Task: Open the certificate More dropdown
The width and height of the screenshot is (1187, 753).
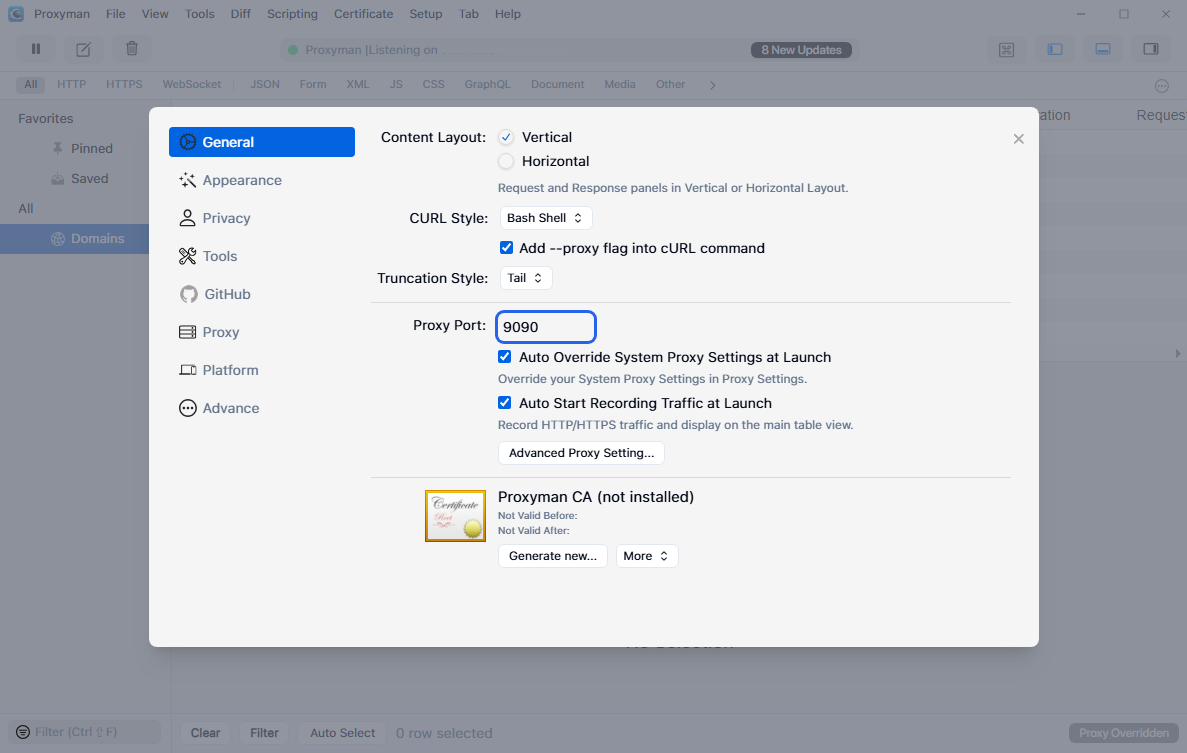Action: tap(646, 555)
